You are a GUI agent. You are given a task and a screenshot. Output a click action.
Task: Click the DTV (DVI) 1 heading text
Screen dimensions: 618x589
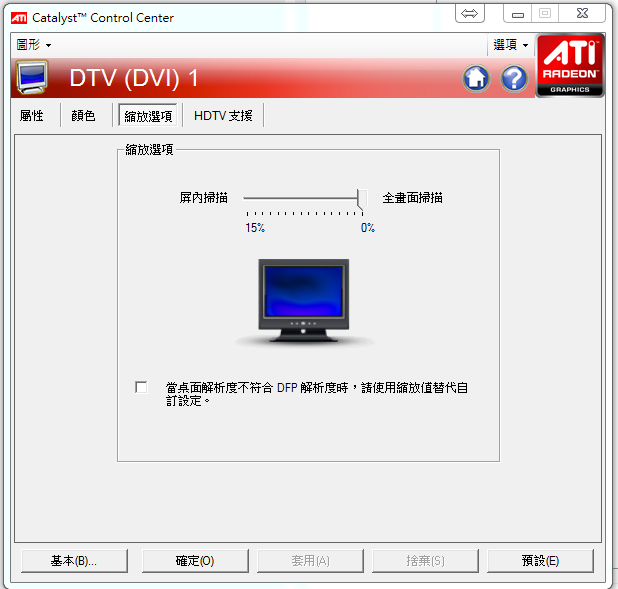(x=134, y=78)
